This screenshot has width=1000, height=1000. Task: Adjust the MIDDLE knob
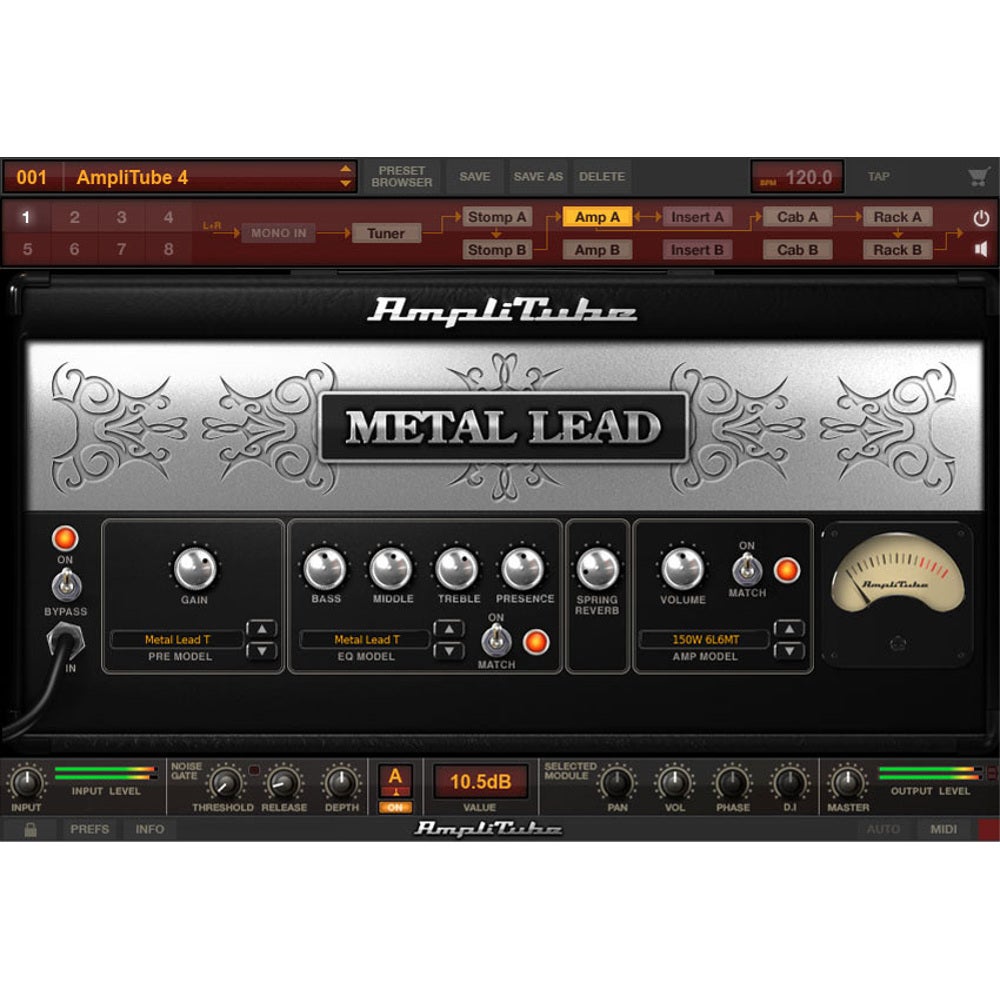point(392,568)
